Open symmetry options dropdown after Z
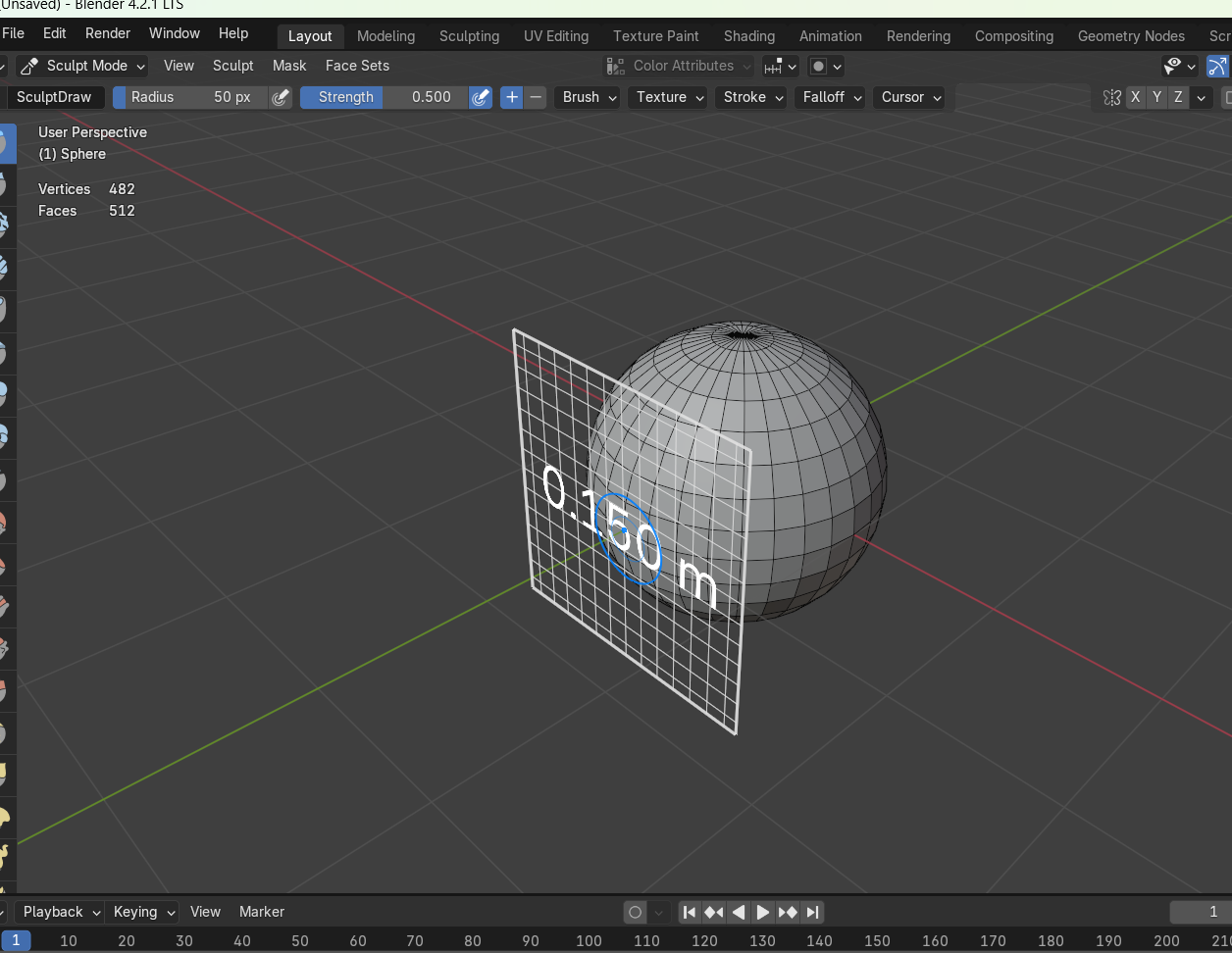 pos(1202,97)
